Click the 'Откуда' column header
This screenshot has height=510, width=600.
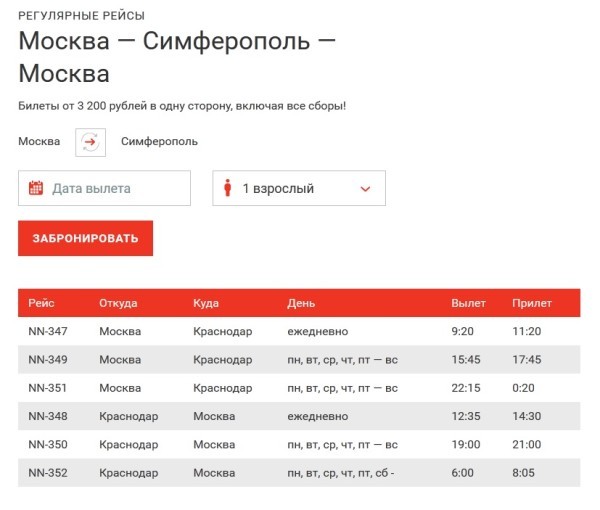pyautogui.click(x=118, y=303)
